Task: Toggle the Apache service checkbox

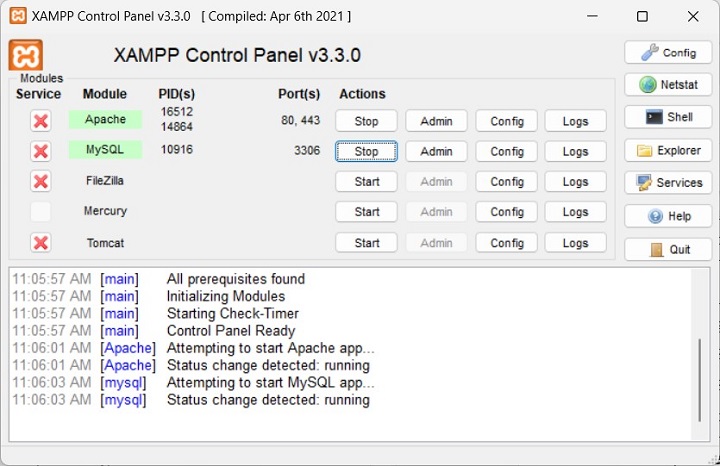Action: pos(40,121)
